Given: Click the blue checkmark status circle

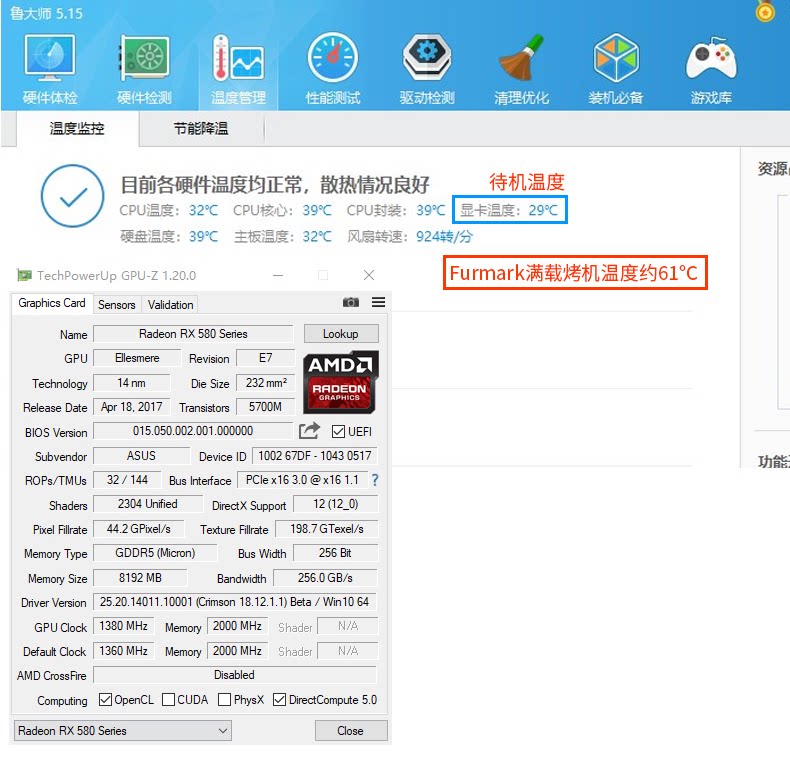Looking at the screenshot, I should point(73,196).
